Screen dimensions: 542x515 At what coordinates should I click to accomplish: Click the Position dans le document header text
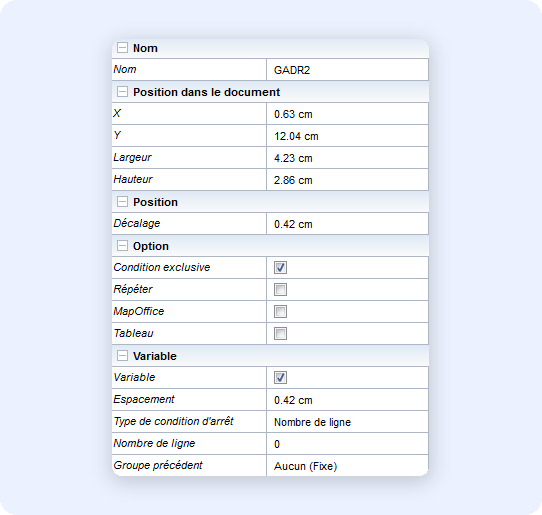[x=206, y=92]
